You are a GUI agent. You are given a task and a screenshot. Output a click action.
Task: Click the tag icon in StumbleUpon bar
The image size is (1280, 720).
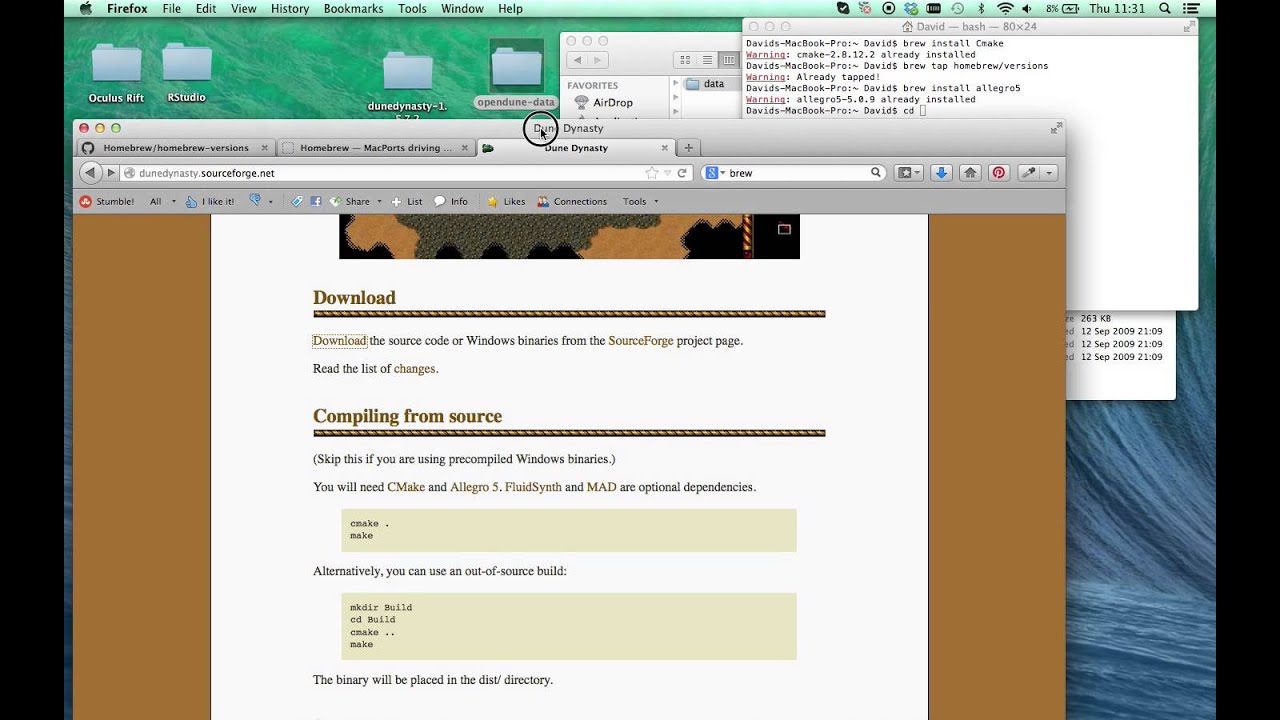tap(297, 201)
